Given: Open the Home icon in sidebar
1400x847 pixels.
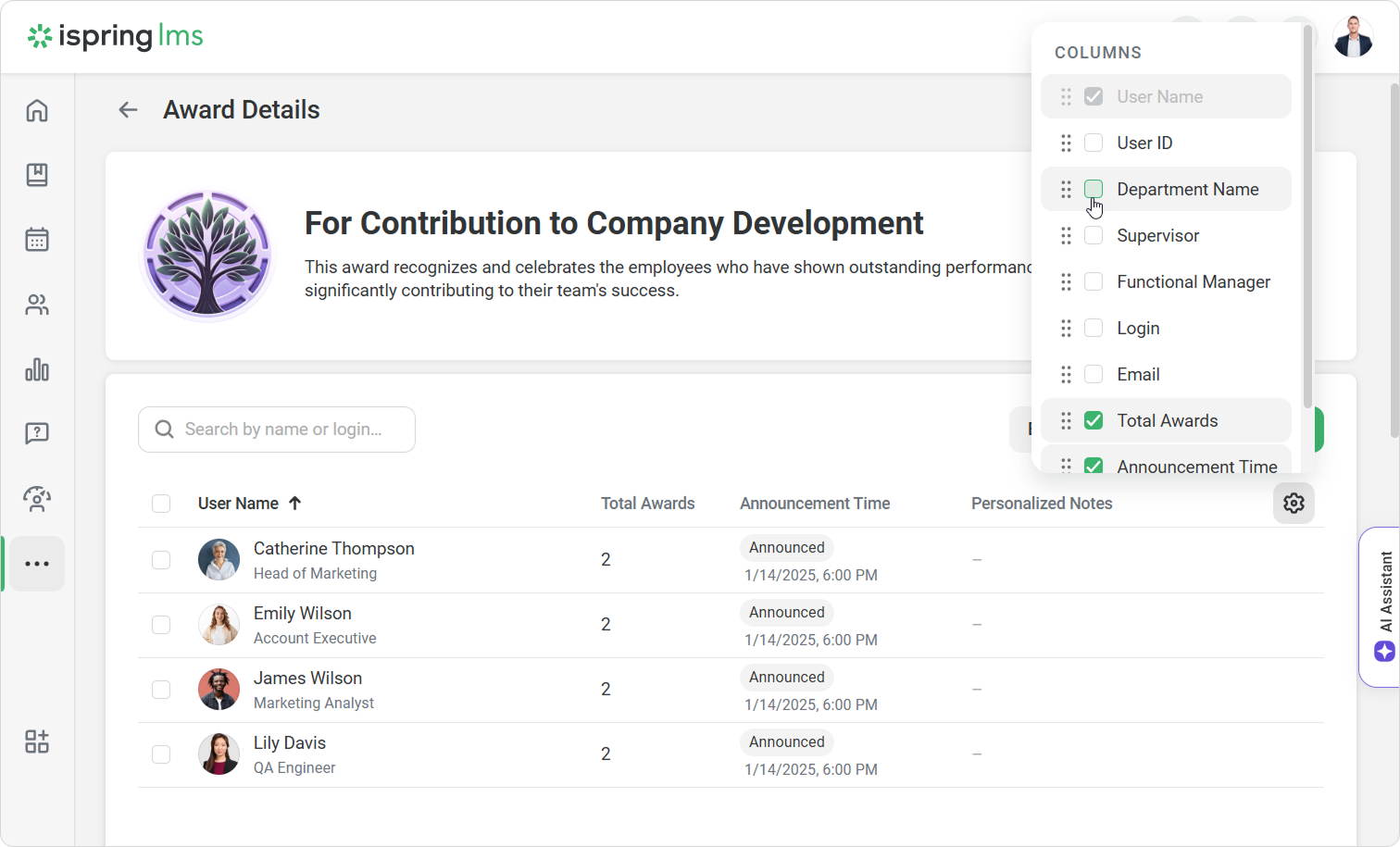Looking at the screenshot, I should pos(37,111).
